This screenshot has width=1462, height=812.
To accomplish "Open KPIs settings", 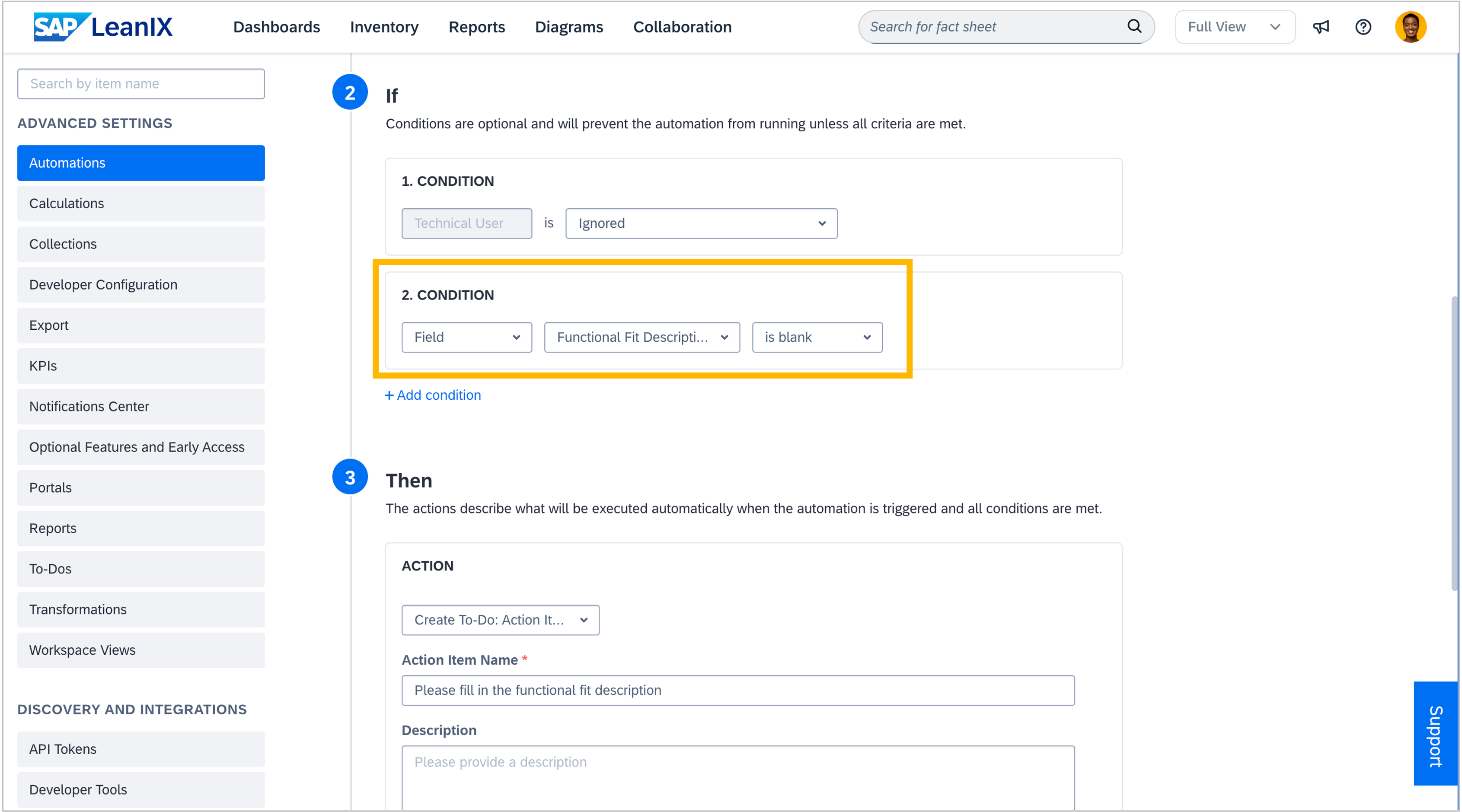I will 141,366.
